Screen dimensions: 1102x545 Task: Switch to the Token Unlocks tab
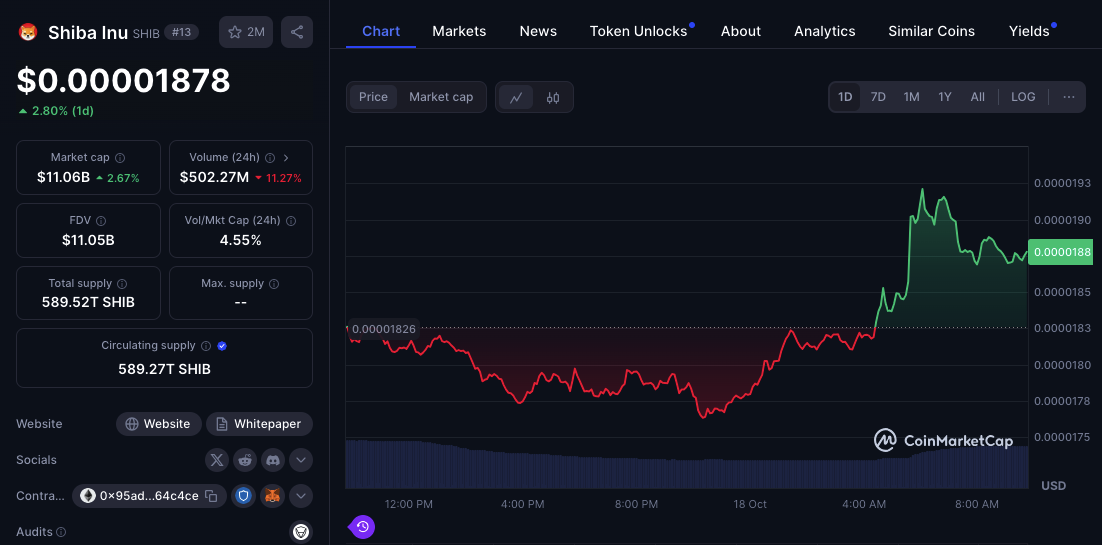tap(638, 31)
